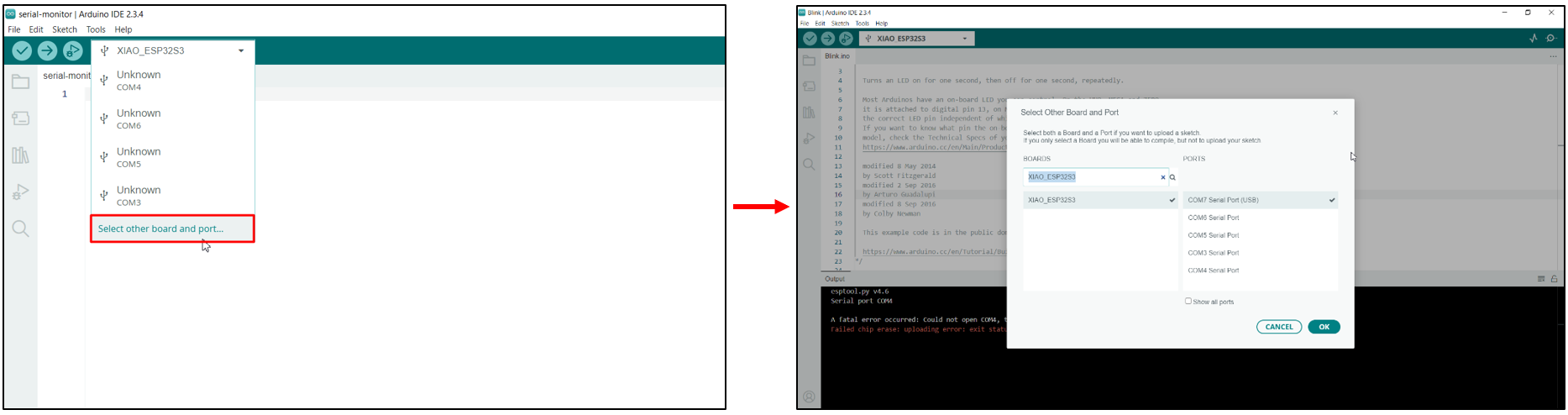Open XIAO_ESP32S3 board selector in serial-monitor window

(172, 50)
